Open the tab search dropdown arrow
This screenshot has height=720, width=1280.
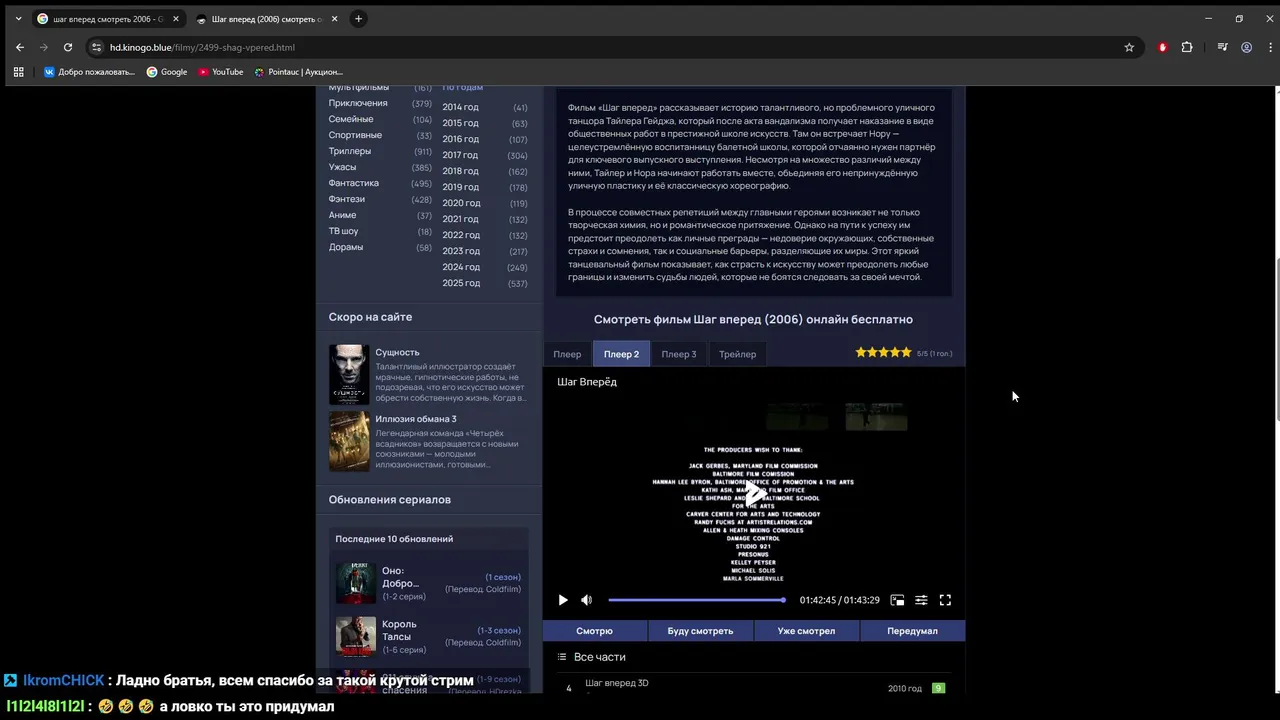[x=18, y=18]
